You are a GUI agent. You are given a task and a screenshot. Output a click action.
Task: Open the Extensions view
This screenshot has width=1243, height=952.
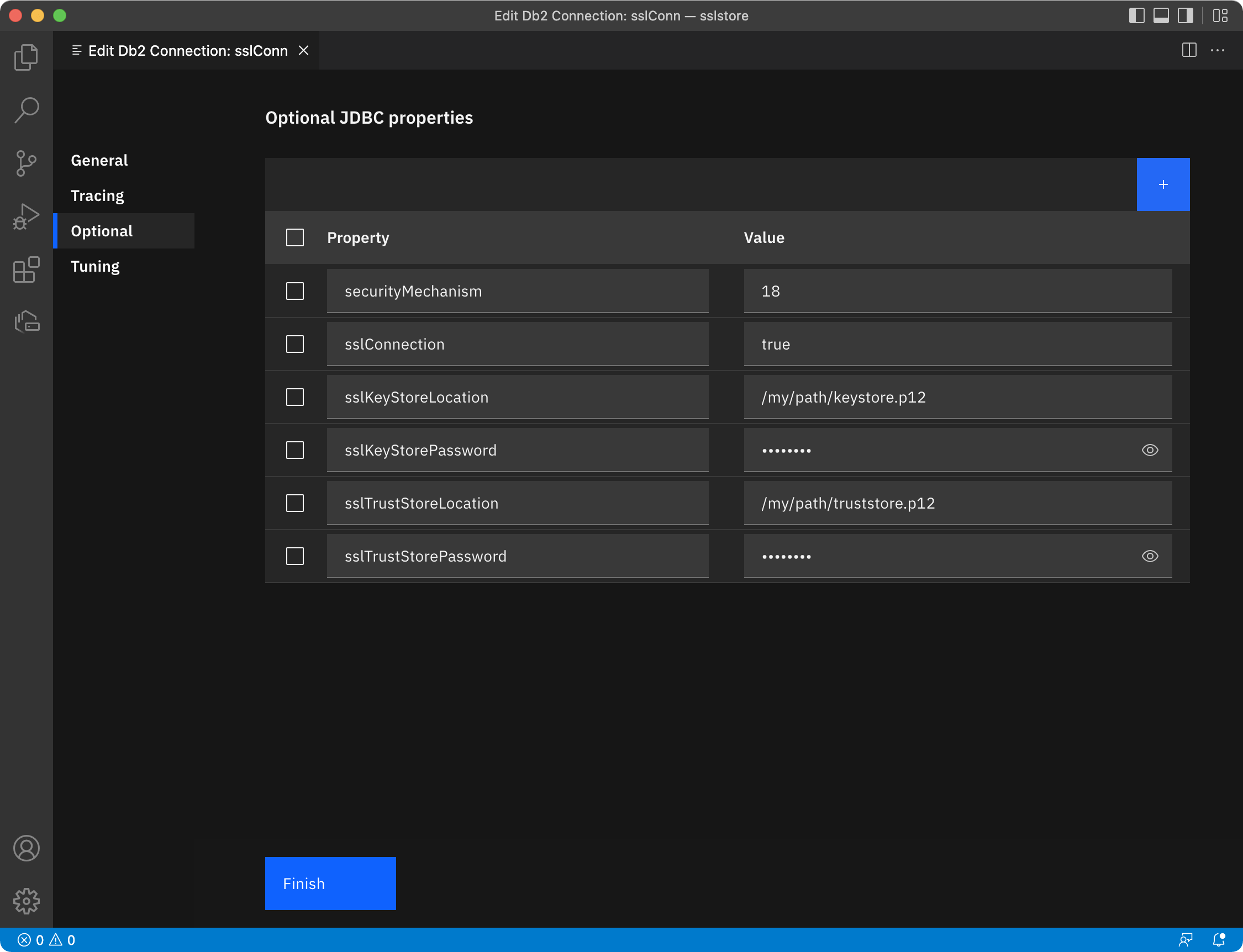[26, 269]
